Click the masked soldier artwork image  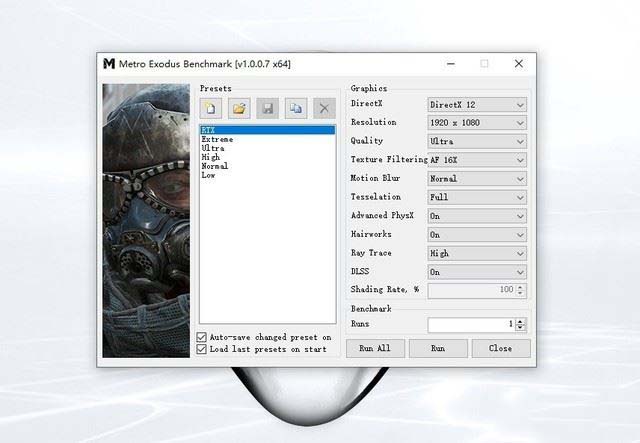pos(146,221)
